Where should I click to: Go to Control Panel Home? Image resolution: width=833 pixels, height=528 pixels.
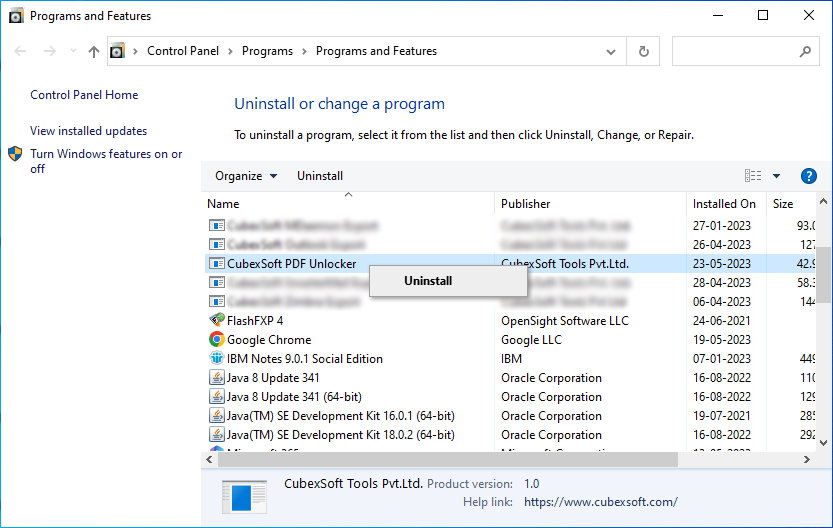tap(84, 95)
